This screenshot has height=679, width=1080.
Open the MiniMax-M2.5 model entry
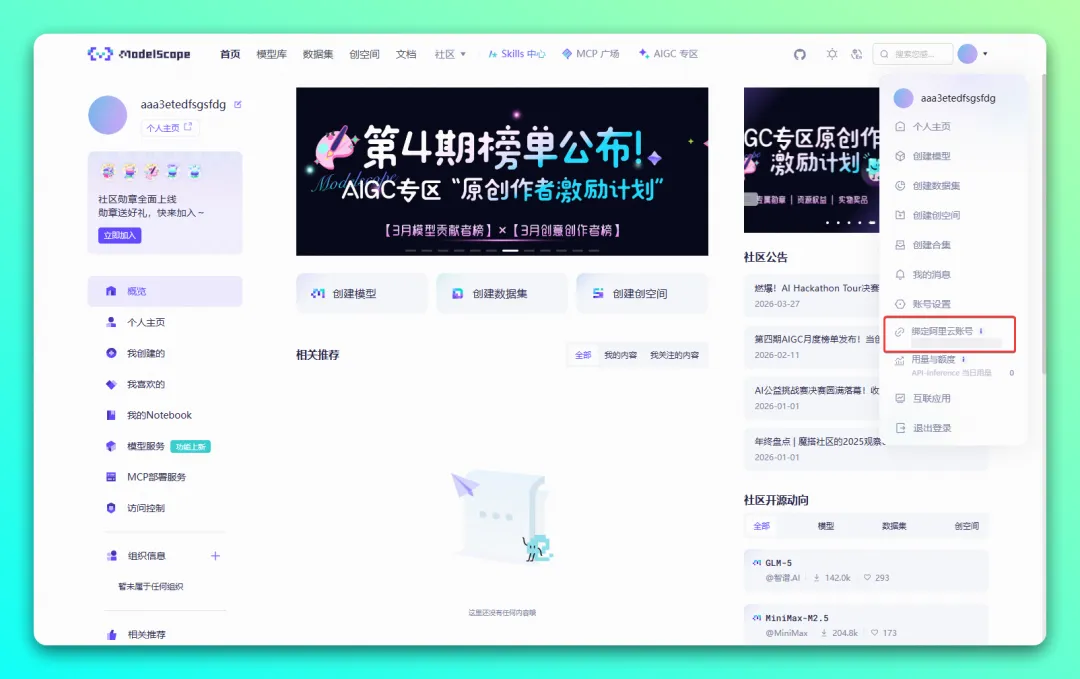(866, 623)
